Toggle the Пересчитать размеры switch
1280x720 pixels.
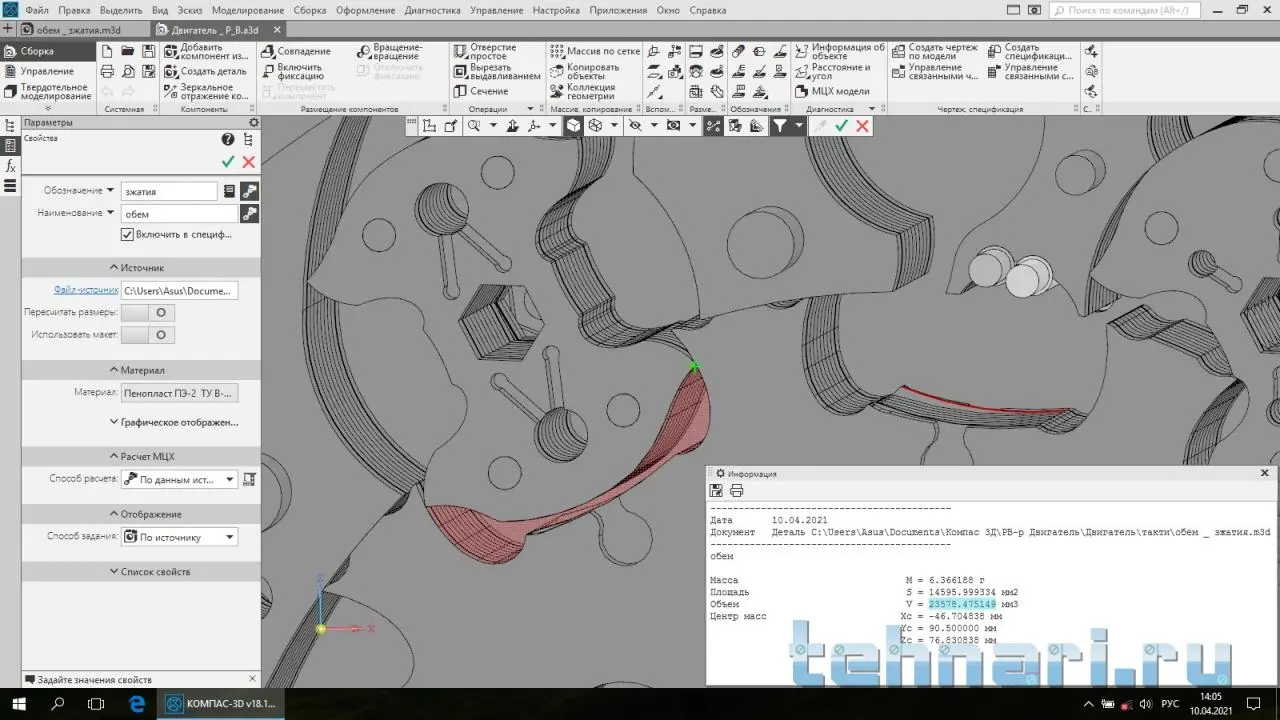[x=149, y=313]
